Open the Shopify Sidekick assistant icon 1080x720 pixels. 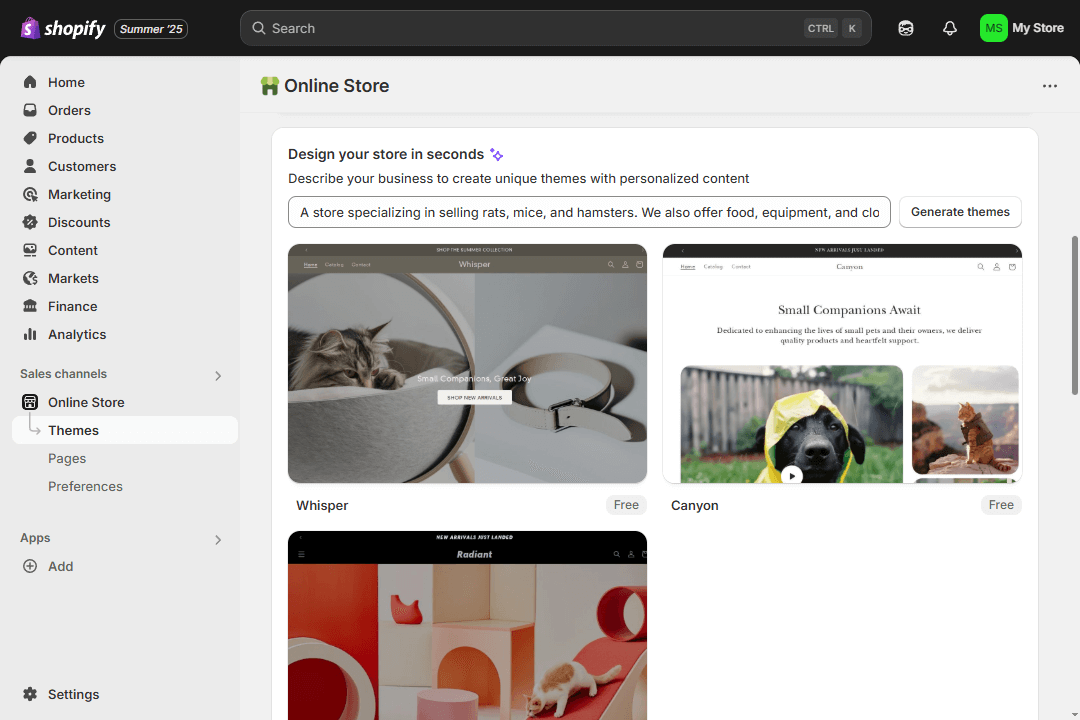906,28
